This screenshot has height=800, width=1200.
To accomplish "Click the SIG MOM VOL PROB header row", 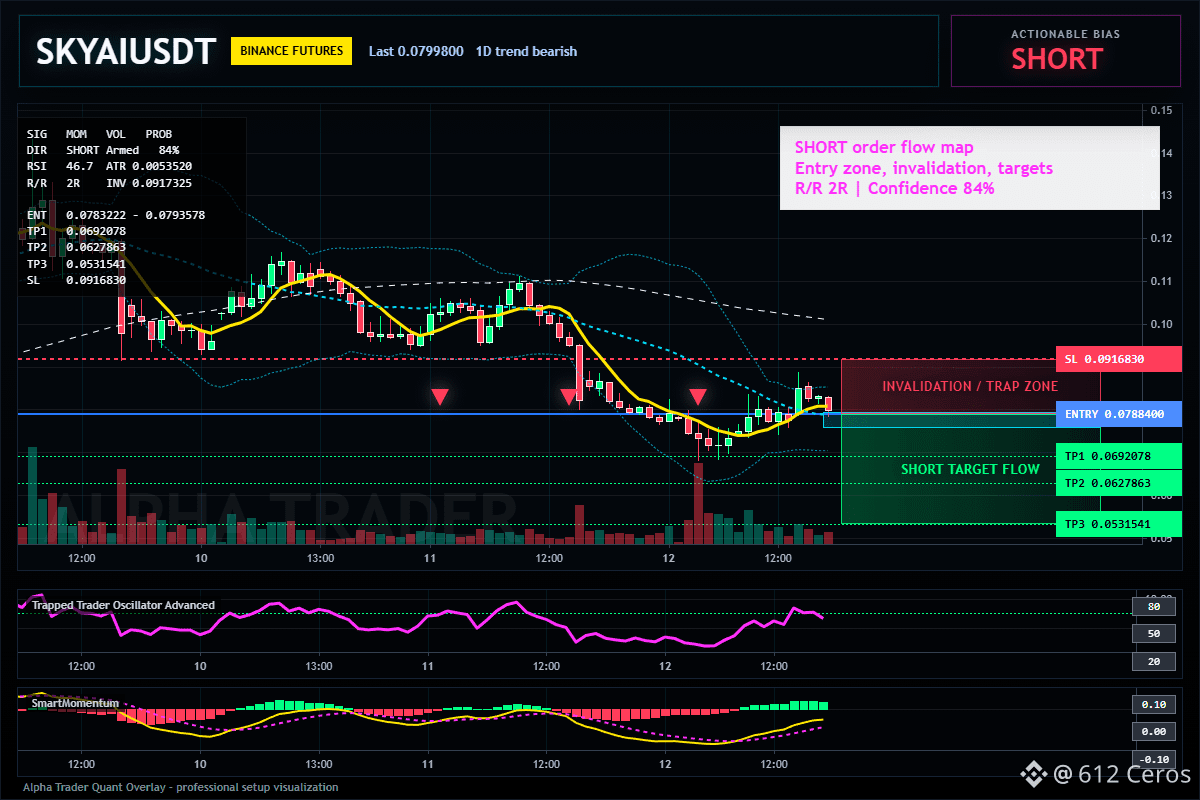I will click(99, 133).
